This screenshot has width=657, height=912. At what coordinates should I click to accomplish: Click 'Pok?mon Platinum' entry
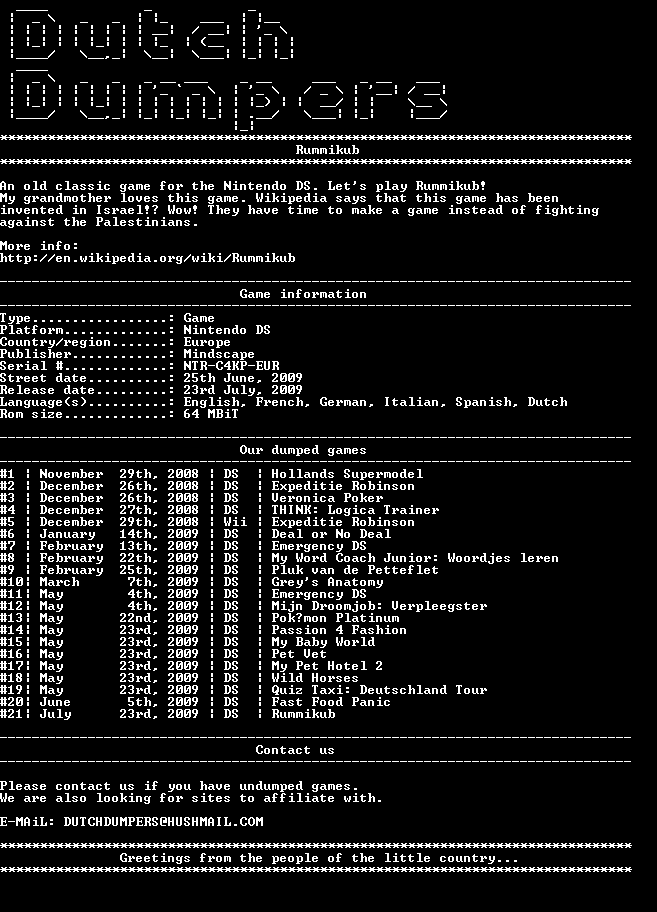335,618
